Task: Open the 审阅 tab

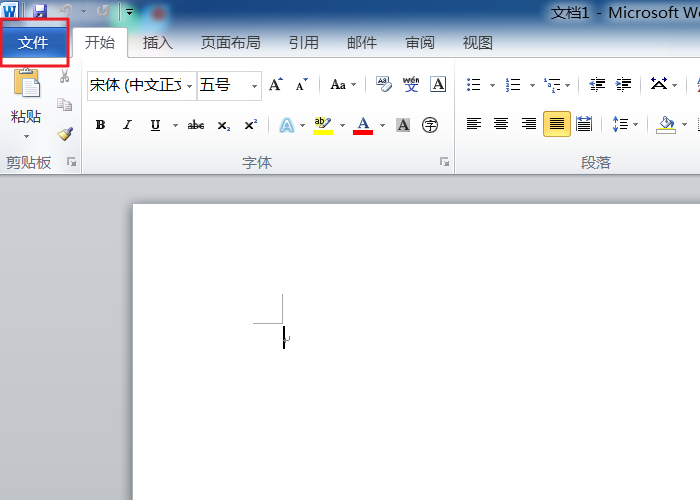Action: coord(420,43)
